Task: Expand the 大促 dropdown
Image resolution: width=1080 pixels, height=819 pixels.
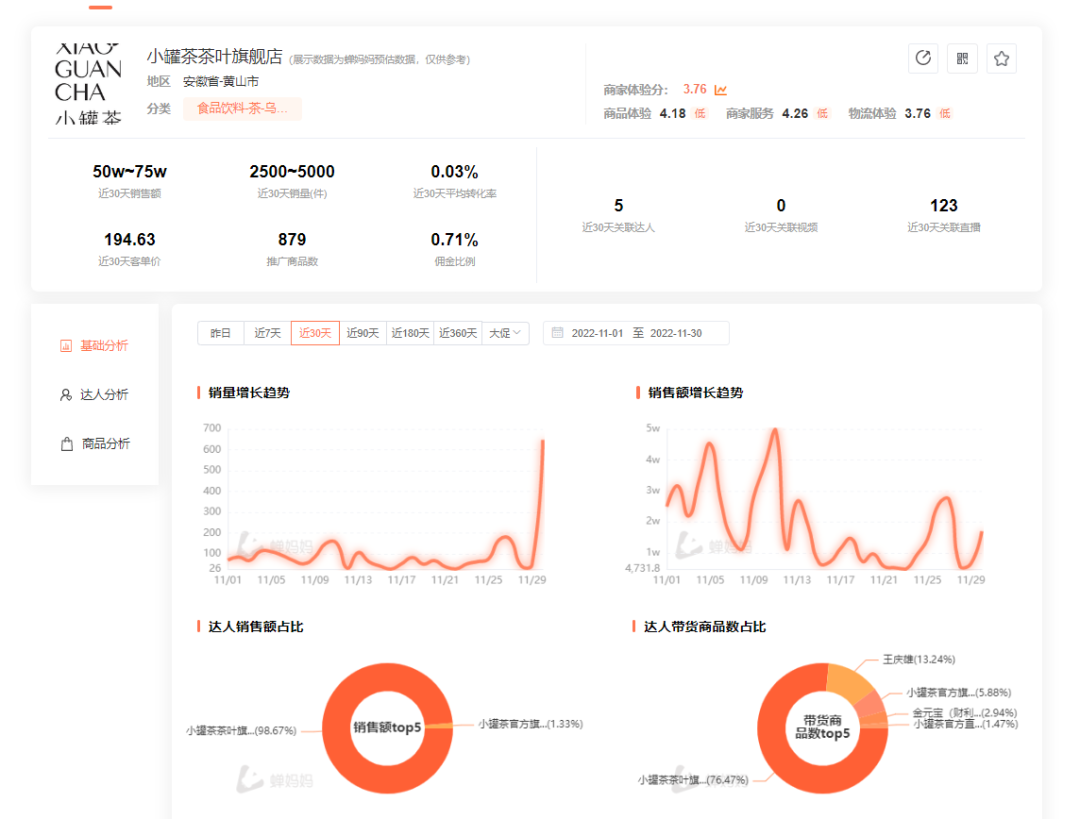Action: [x=506, y=333]
